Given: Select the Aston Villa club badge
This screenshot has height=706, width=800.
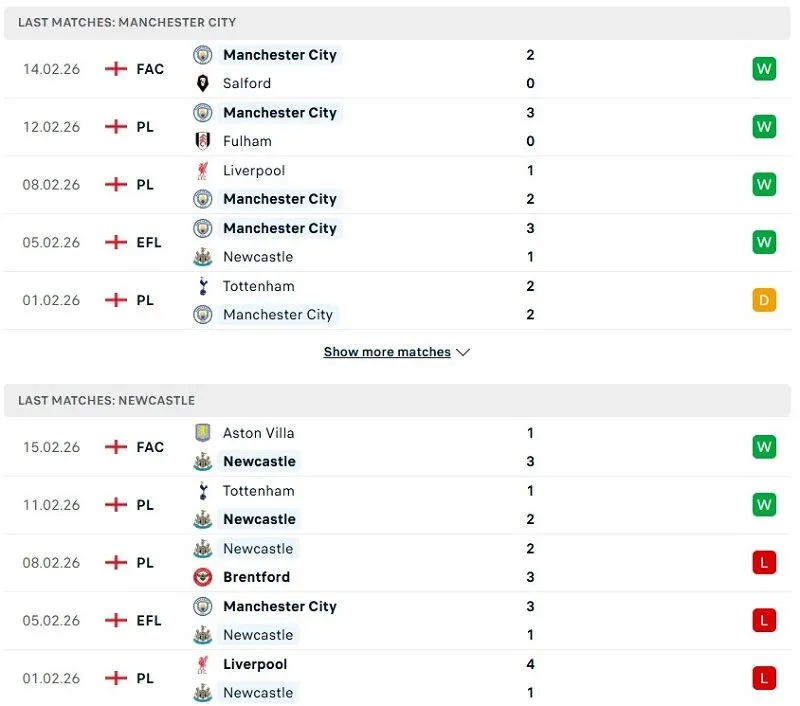Looking at the screenshot, I should point(203,433).
